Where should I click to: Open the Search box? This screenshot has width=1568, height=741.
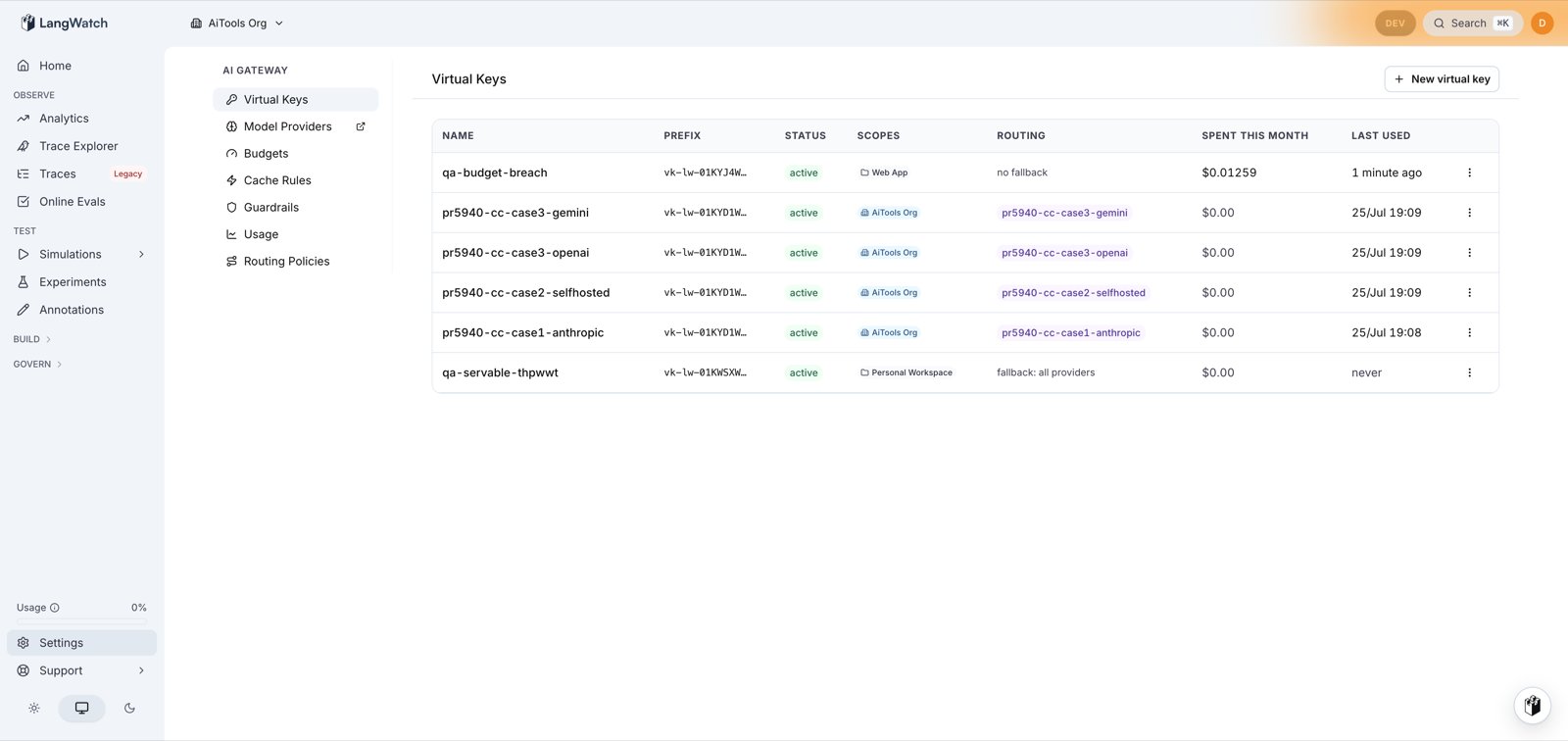coord(1472,23)
